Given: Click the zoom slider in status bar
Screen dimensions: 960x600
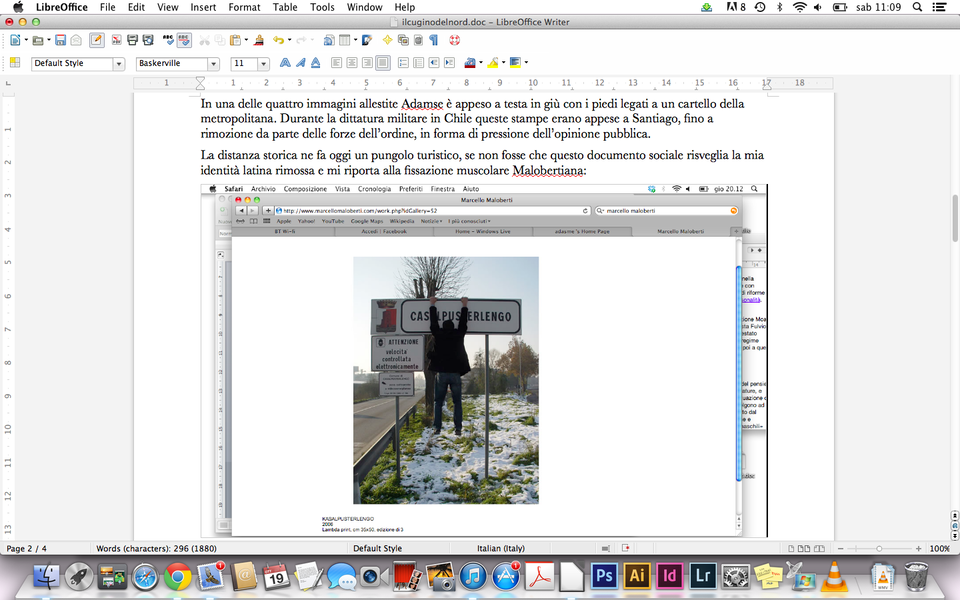Looking at the screenshot, I should point(878,548).
